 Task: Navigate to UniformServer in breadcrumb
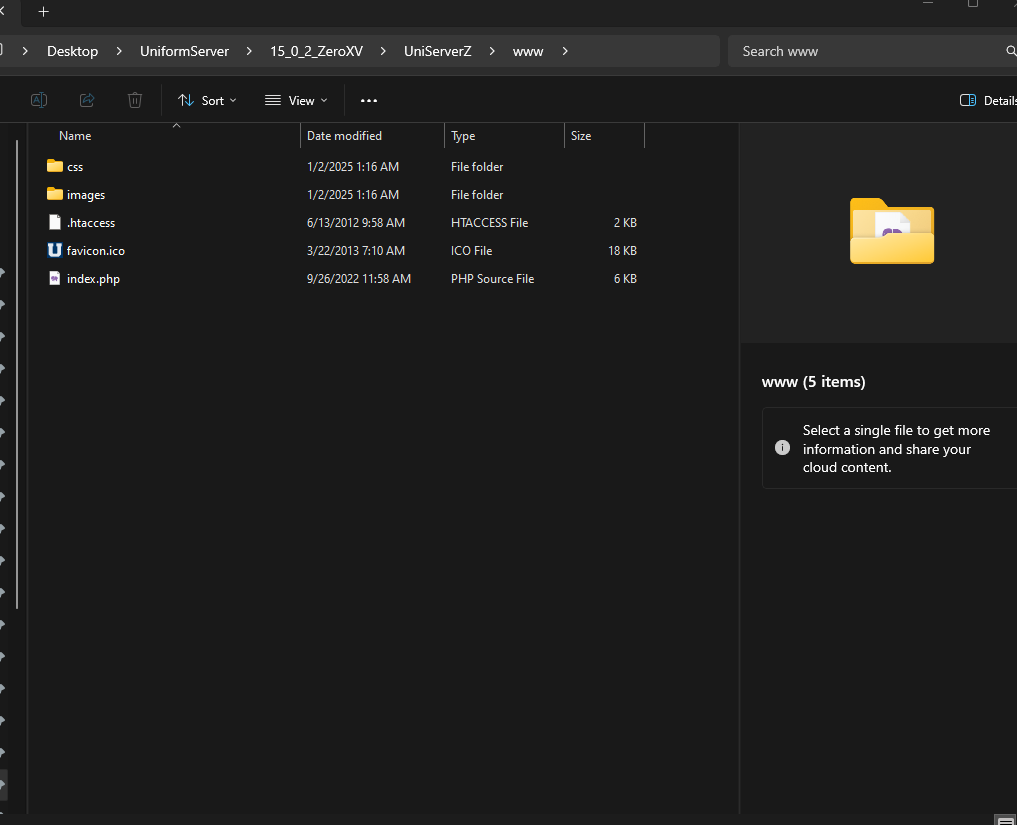pyautogui.click(x=184, y=51)
